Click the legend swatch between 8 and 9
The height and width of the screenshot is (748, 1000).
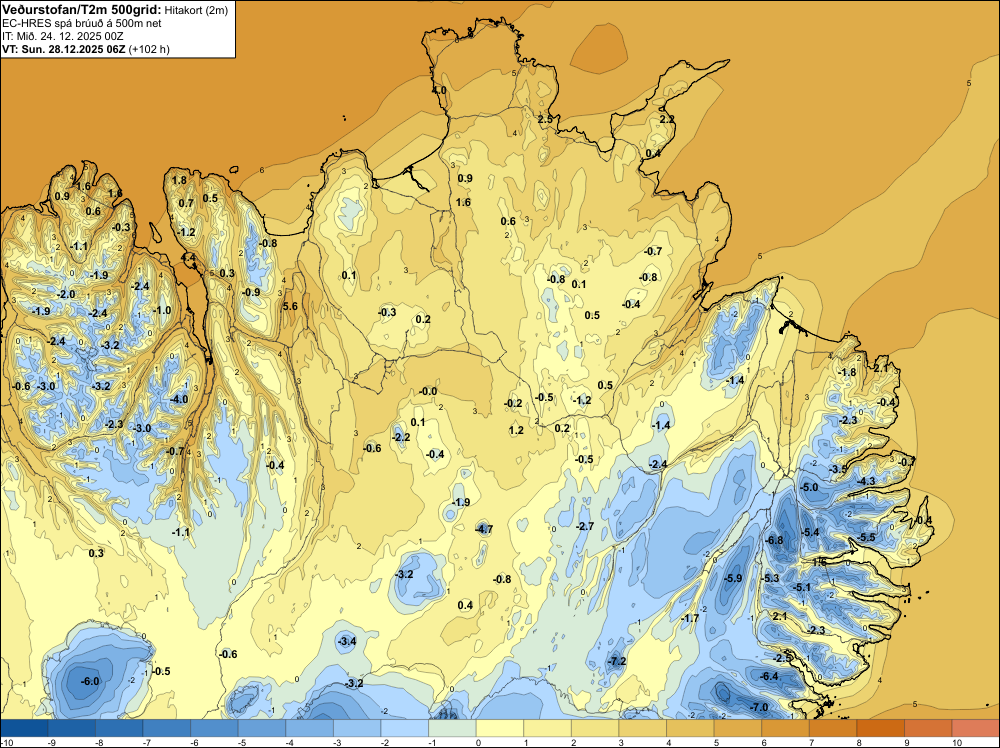point(880,728)
